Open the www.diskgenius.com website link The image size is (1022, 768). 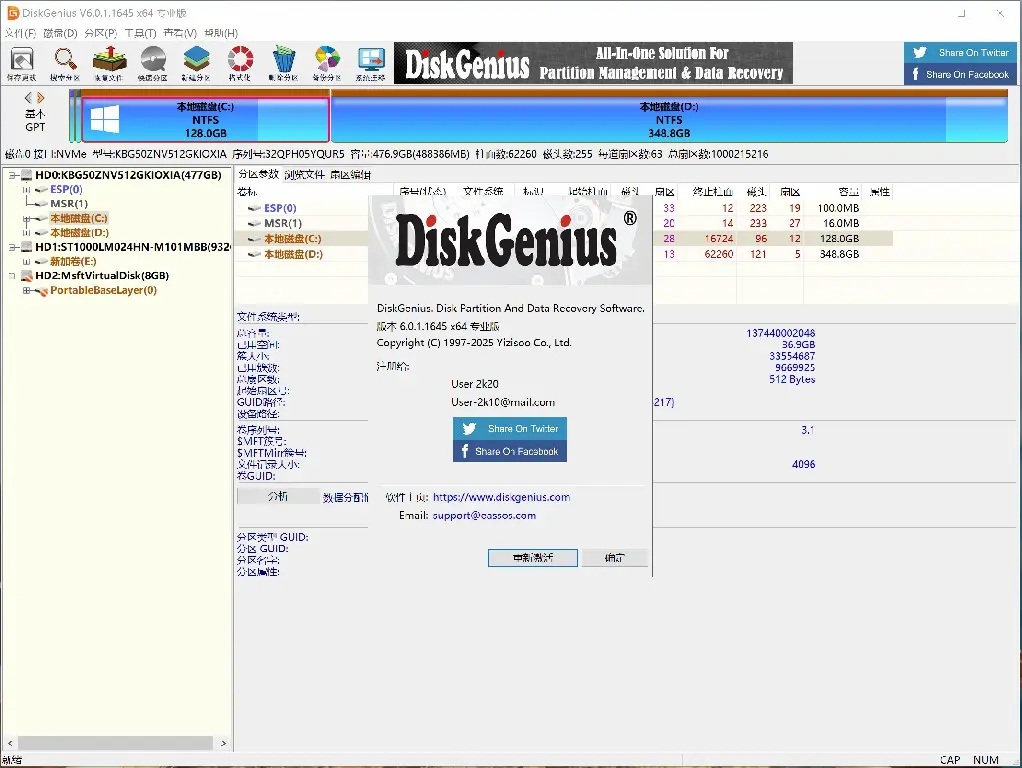tap(501, 497)
